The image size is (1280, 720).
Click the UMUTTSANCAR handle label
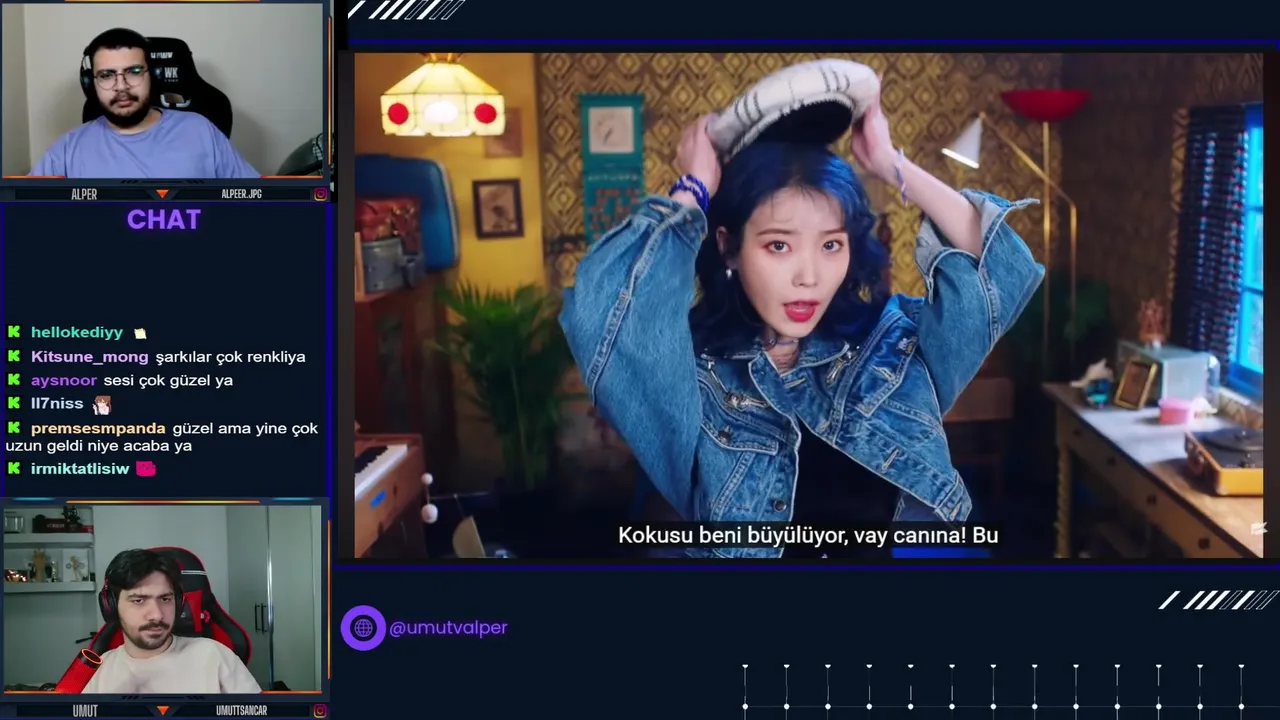(241, 711)
